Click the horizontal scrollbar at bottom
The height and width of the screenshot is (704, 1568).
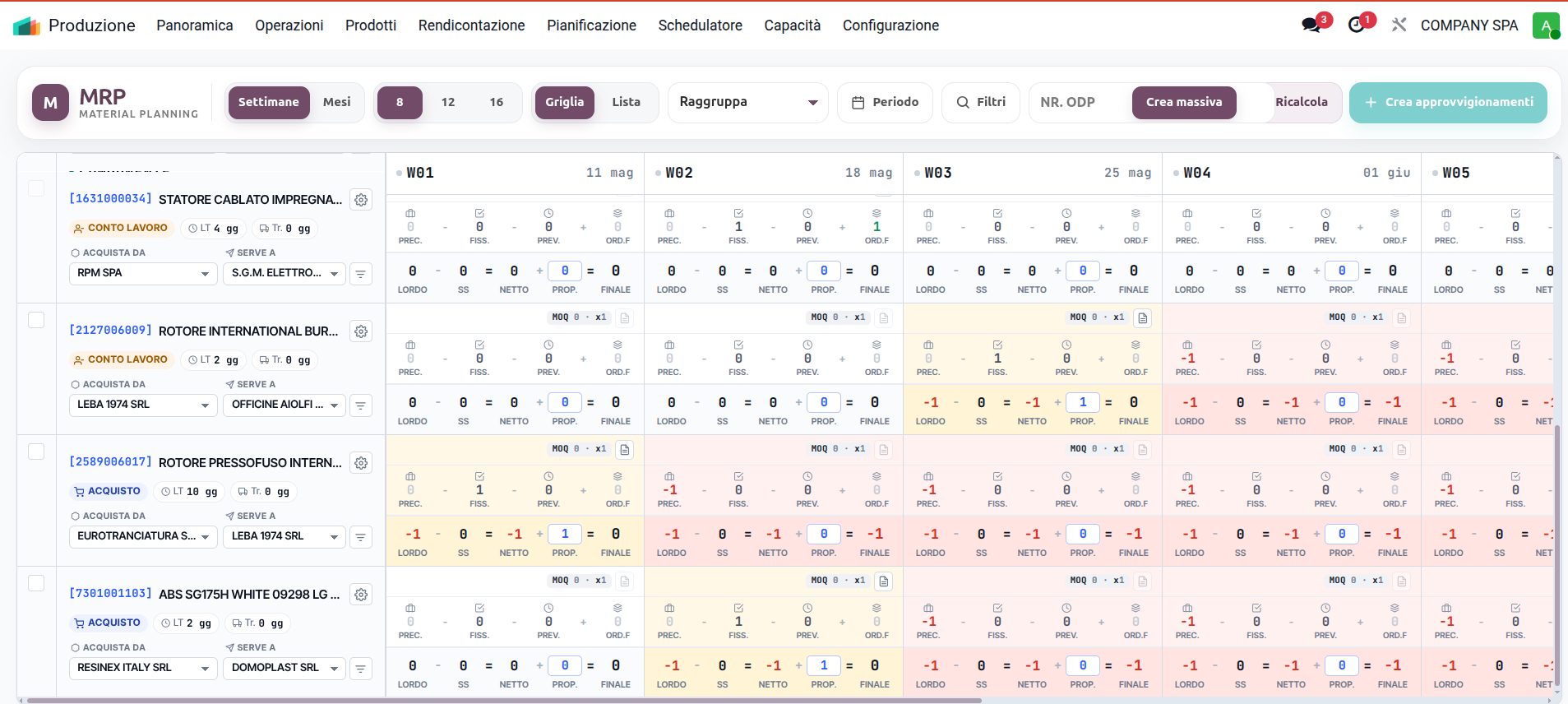coord(504,701)
